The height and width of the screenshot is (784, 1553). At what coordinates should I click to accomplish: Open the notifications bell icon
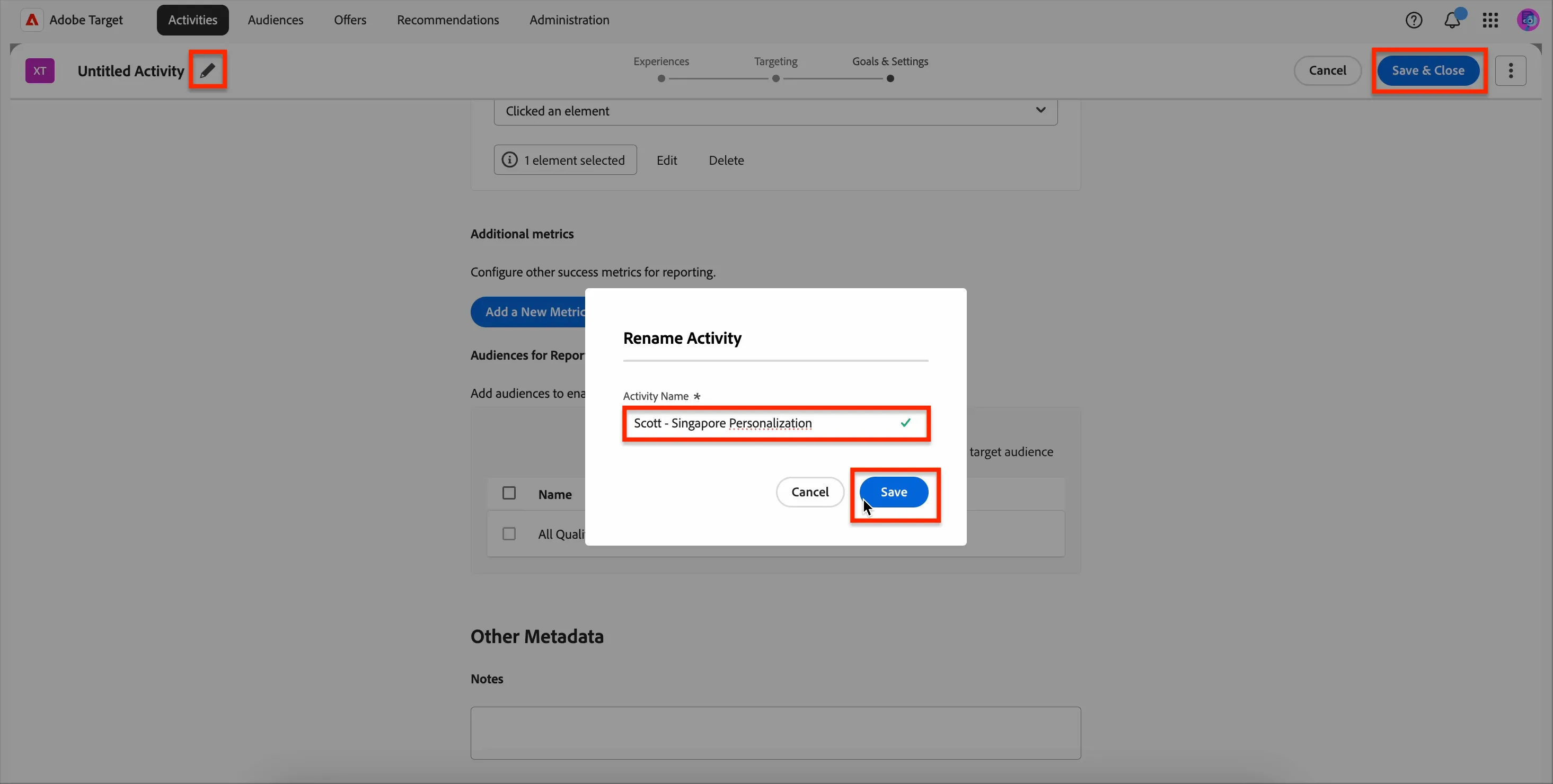click(1452, 21)
